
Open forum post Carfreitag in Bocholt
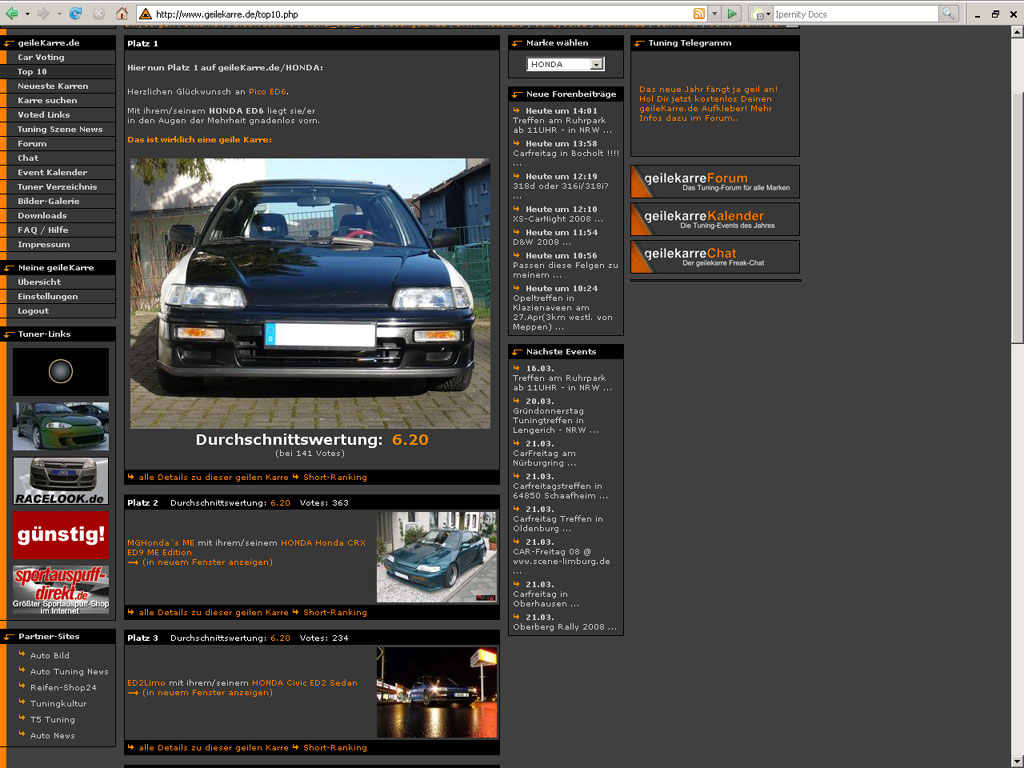566,153
